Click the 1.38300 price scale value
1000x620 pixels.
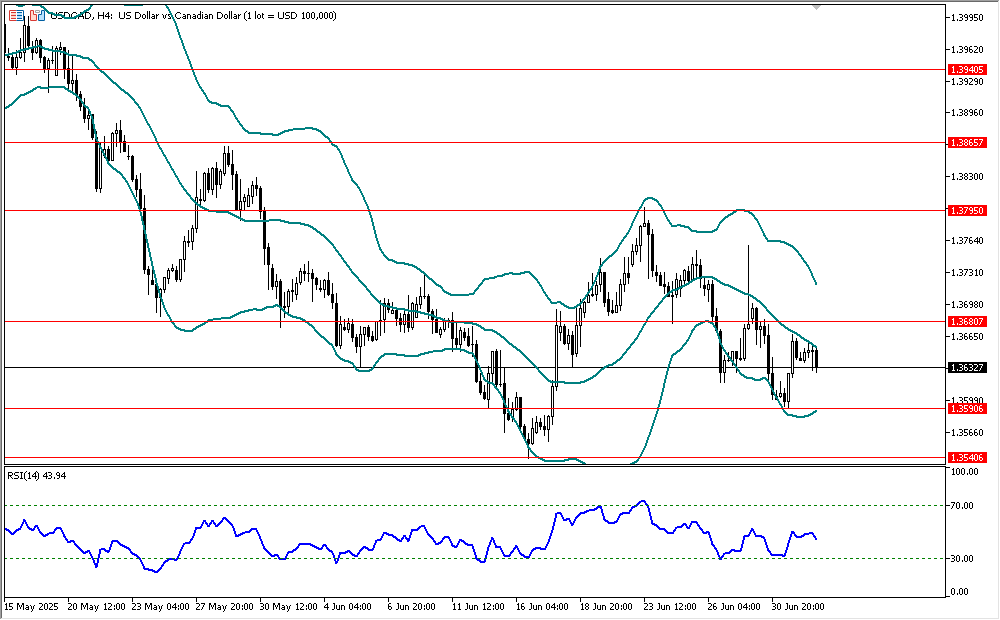point(967,177)
